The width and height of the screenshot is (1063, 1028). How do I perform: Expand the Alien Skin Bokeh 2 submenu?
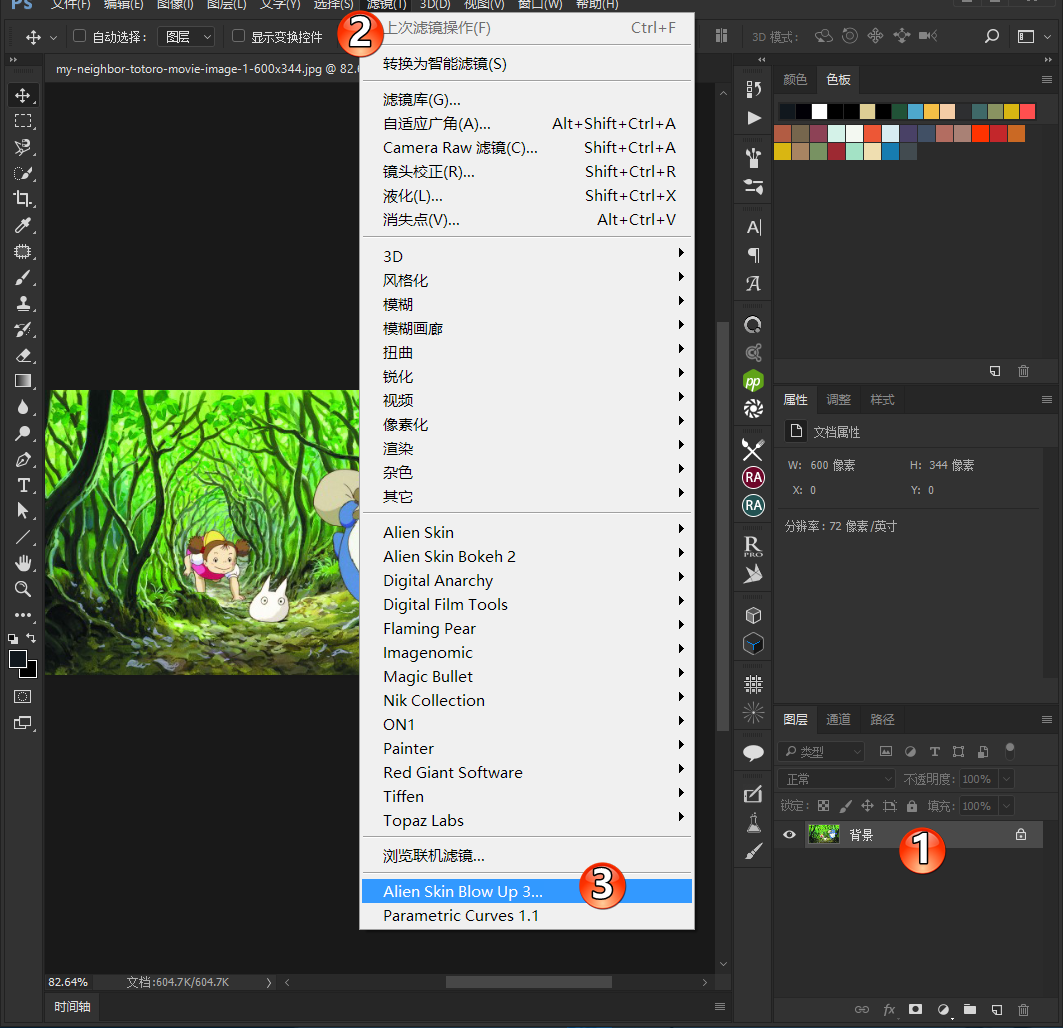[527, 557]
